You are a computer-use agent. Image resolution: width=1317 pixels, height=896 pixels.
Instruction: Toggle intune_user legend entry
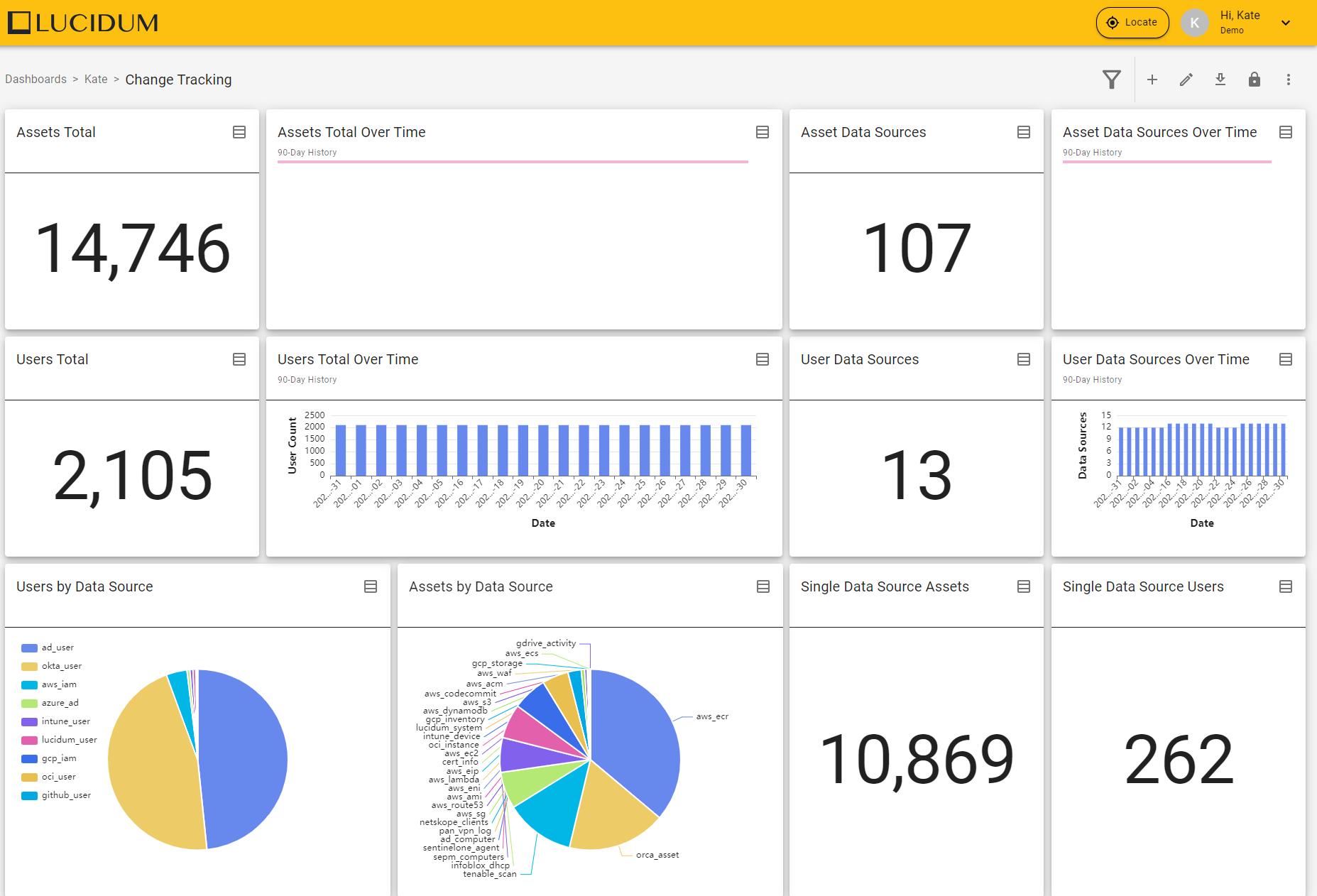[55, 721]
